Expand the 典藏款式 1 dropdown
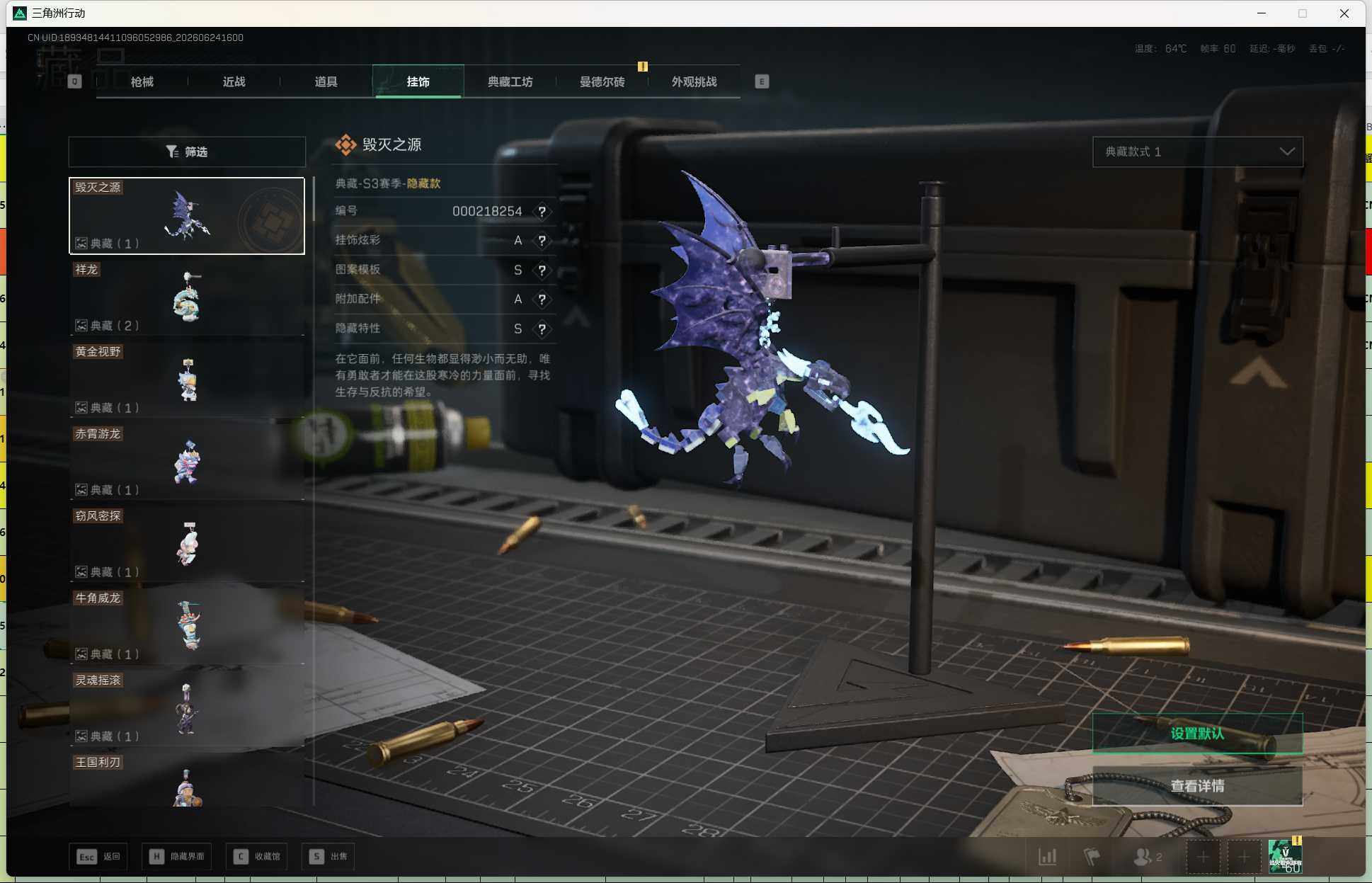 [1198, 152]
